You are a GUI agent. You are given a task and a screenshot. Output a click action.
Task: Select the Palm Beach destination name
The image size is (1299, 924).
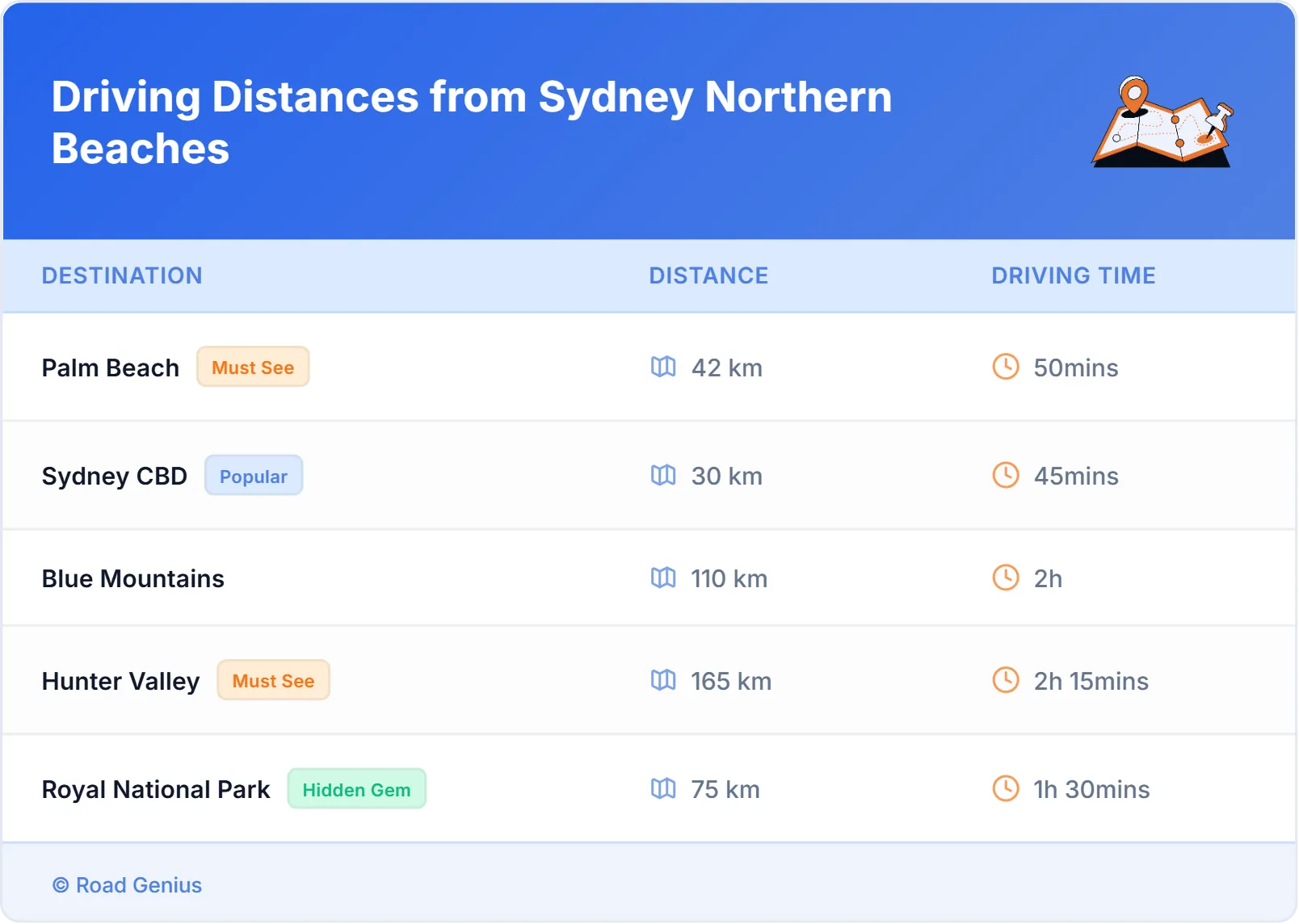pyautogui.click(x=111, y=367)
